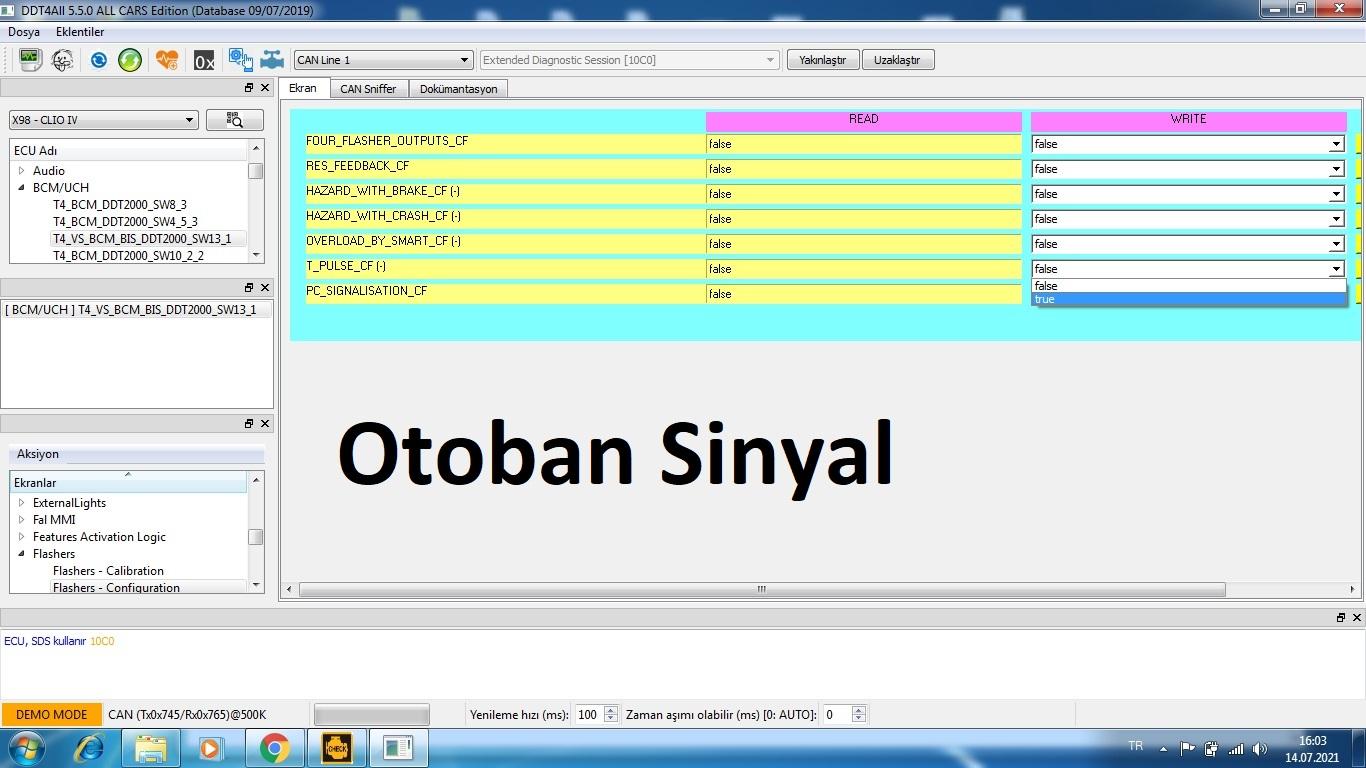Select 'true' in the open T_PULSE_CF list

[x=1188, y=299]
